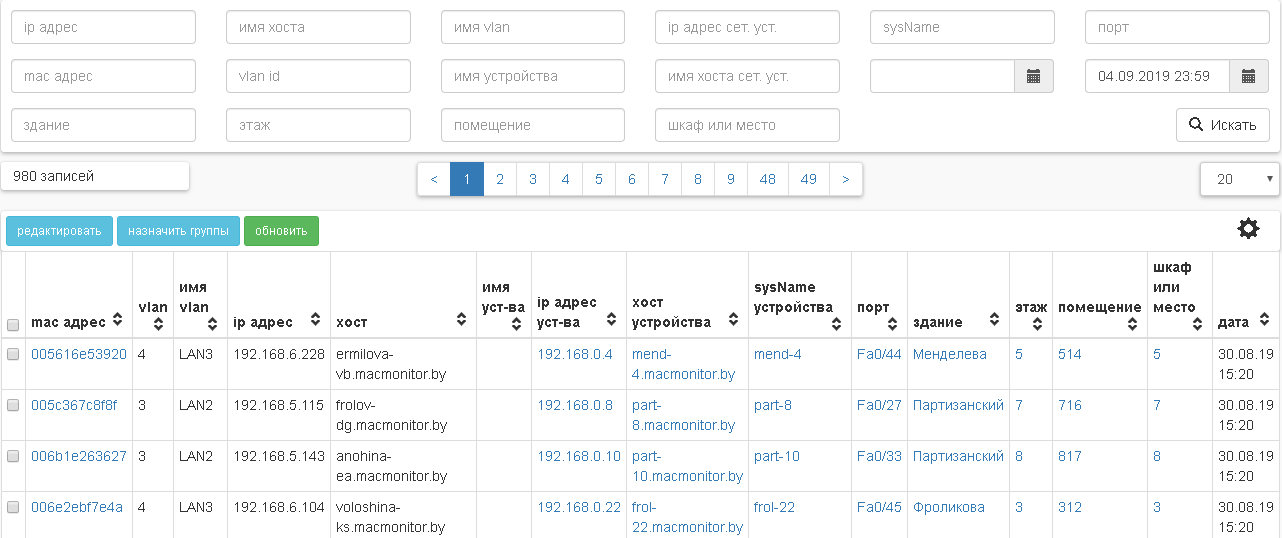Image resolution: width=1282 pixels, height=538 pixels.
Task: Go to next page with > arrow
Action: tap(846, 179)
